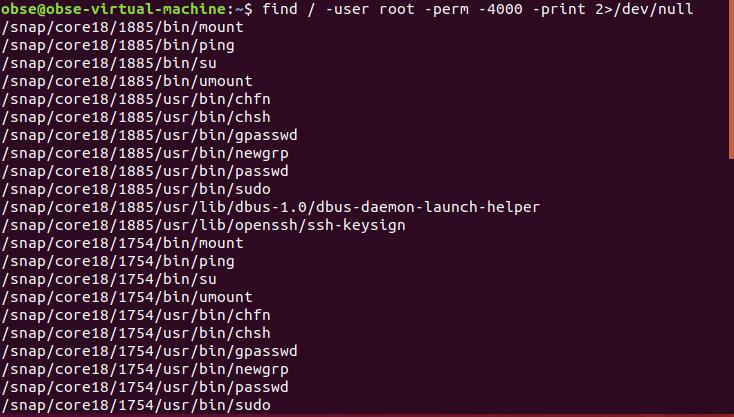Click the terminal scrollbar thumb
The width and height of the screenshot is (734, 417).
[729, 79]
